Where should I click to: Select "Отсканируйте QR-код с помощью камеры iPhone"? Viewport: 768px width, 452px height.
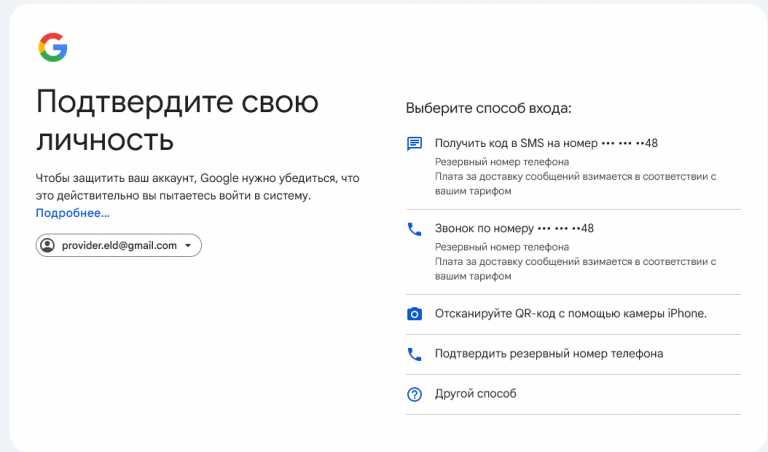click(x=573, y=314)
